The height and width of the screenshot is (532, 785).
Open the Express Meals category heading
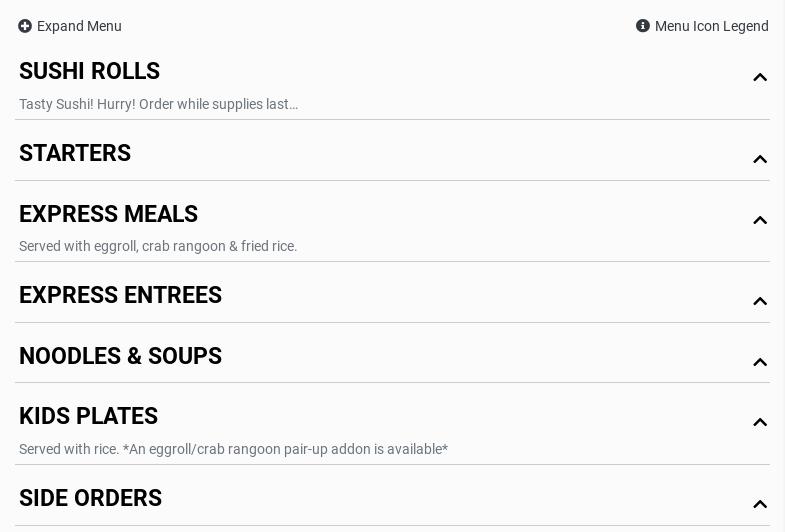pos(108,214)
